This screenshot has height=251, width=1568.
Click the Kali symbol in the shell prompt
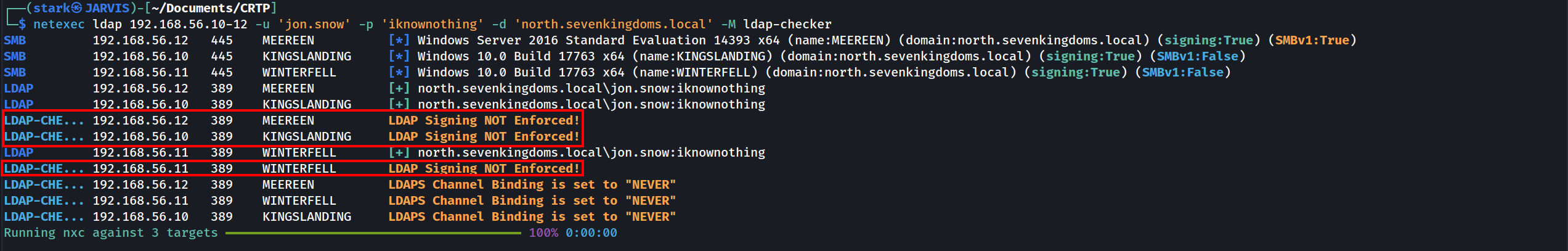(x=76, y=8)
